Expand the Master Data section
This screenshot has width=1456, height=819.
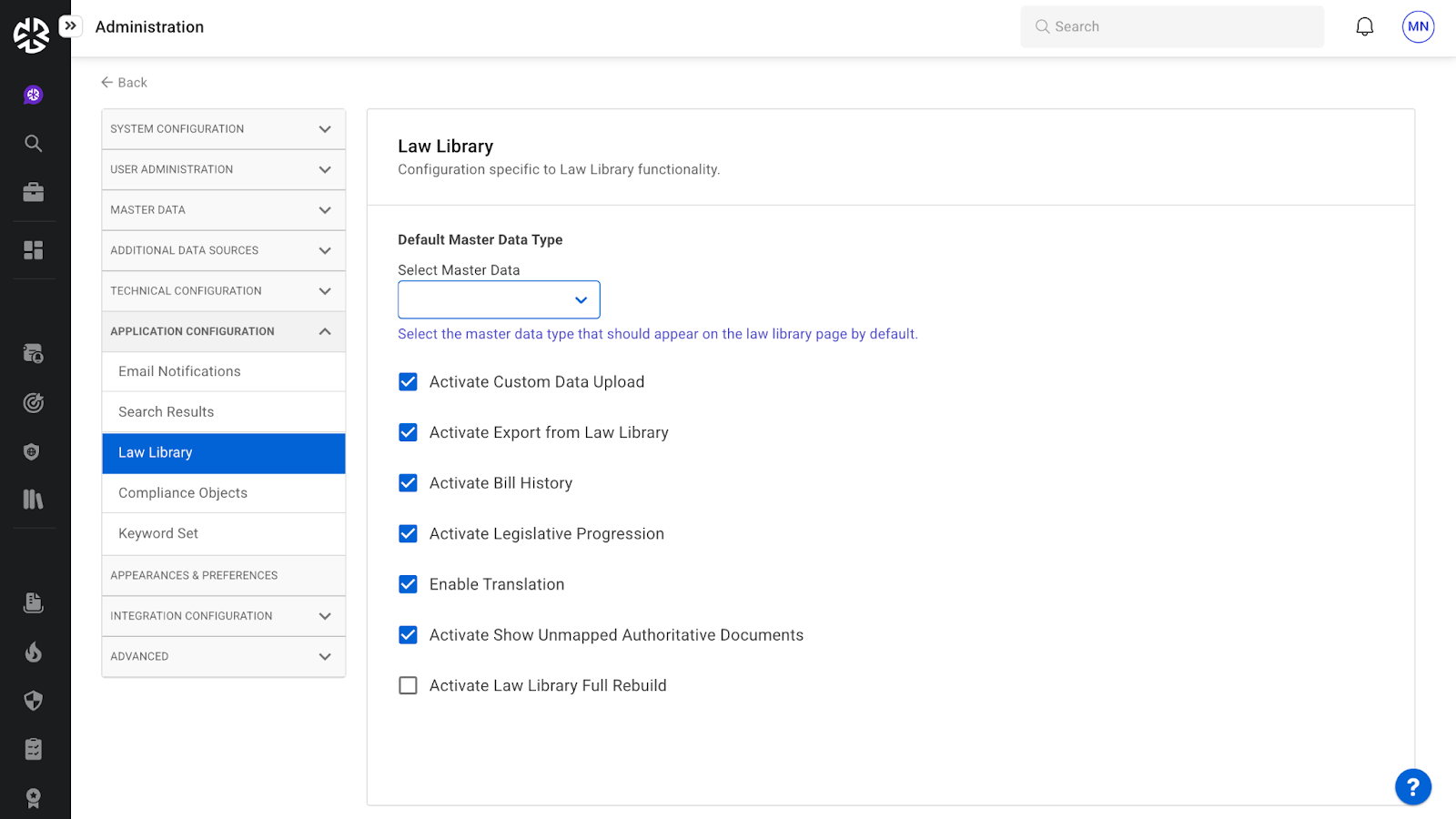(x=223, y=210)
